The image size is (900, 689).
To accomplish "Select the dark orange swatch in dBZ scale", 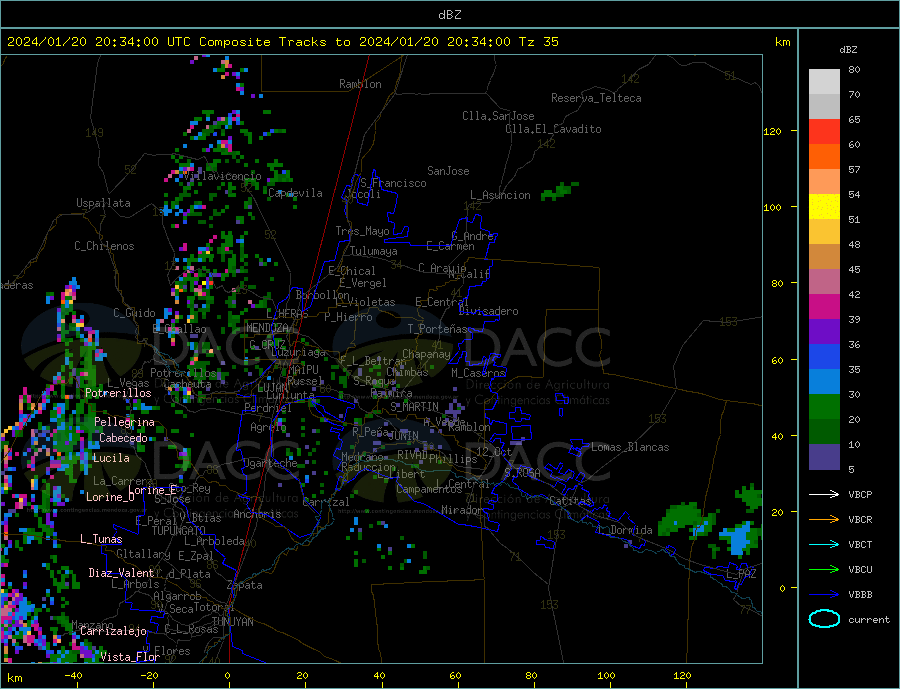I will click(x=824, y=157).
